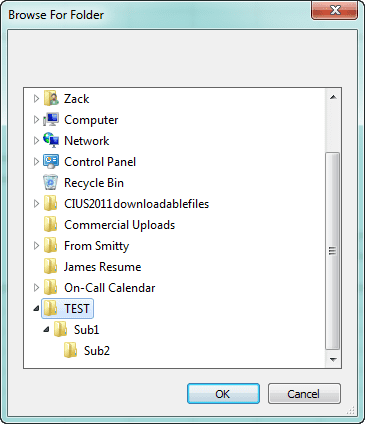The image size is (365, 424).
Task: Select the Recycle Bin icon
Action: tap(51, 183)
